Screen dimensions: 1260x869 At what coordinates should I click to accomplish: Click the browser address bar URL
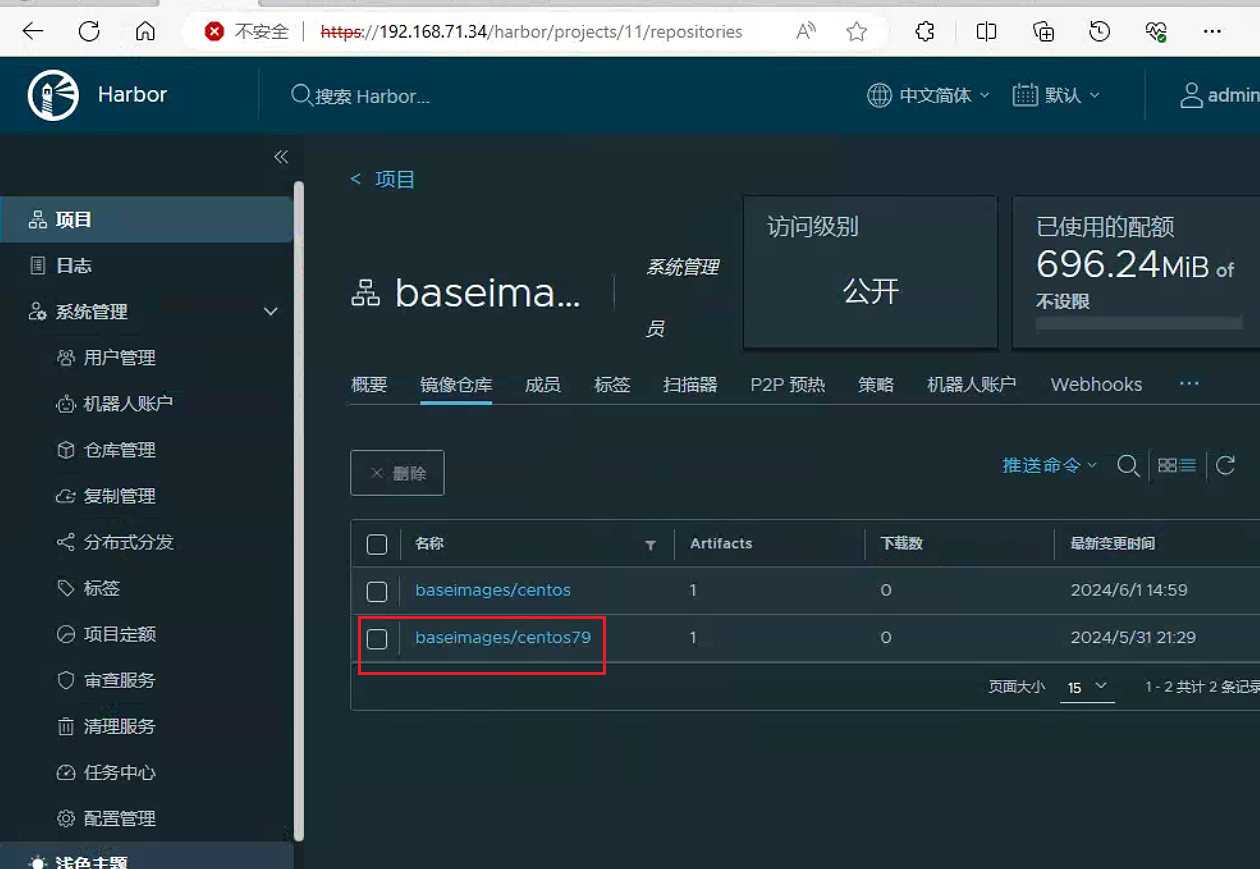[x=531, y=32]
